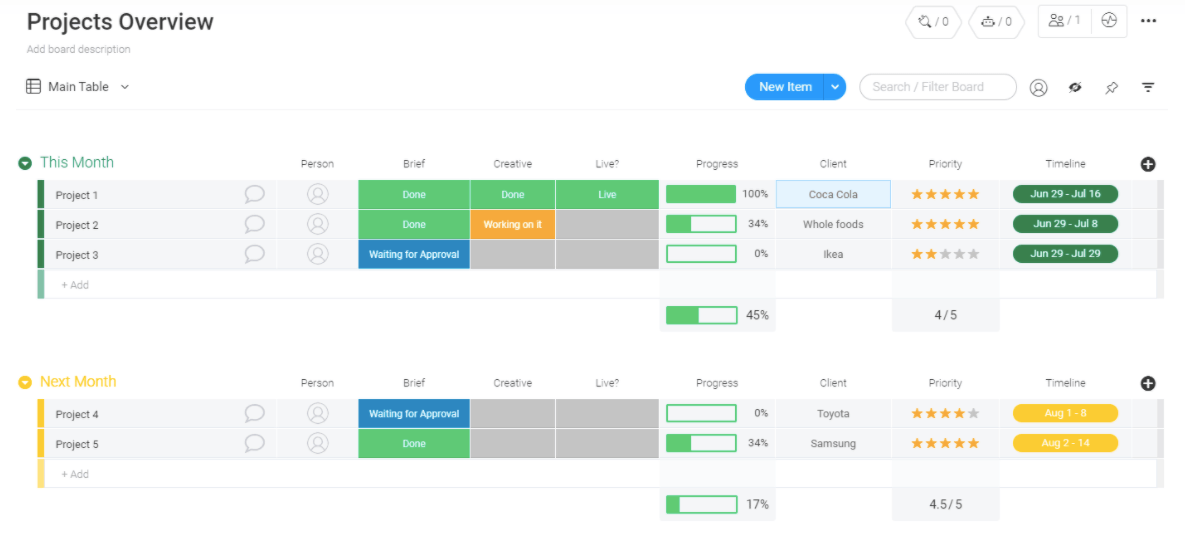Viewport: 1185px width, 538px height.
Task: Change Project 5 Brief Done status
Action: [x=414, y=444]
